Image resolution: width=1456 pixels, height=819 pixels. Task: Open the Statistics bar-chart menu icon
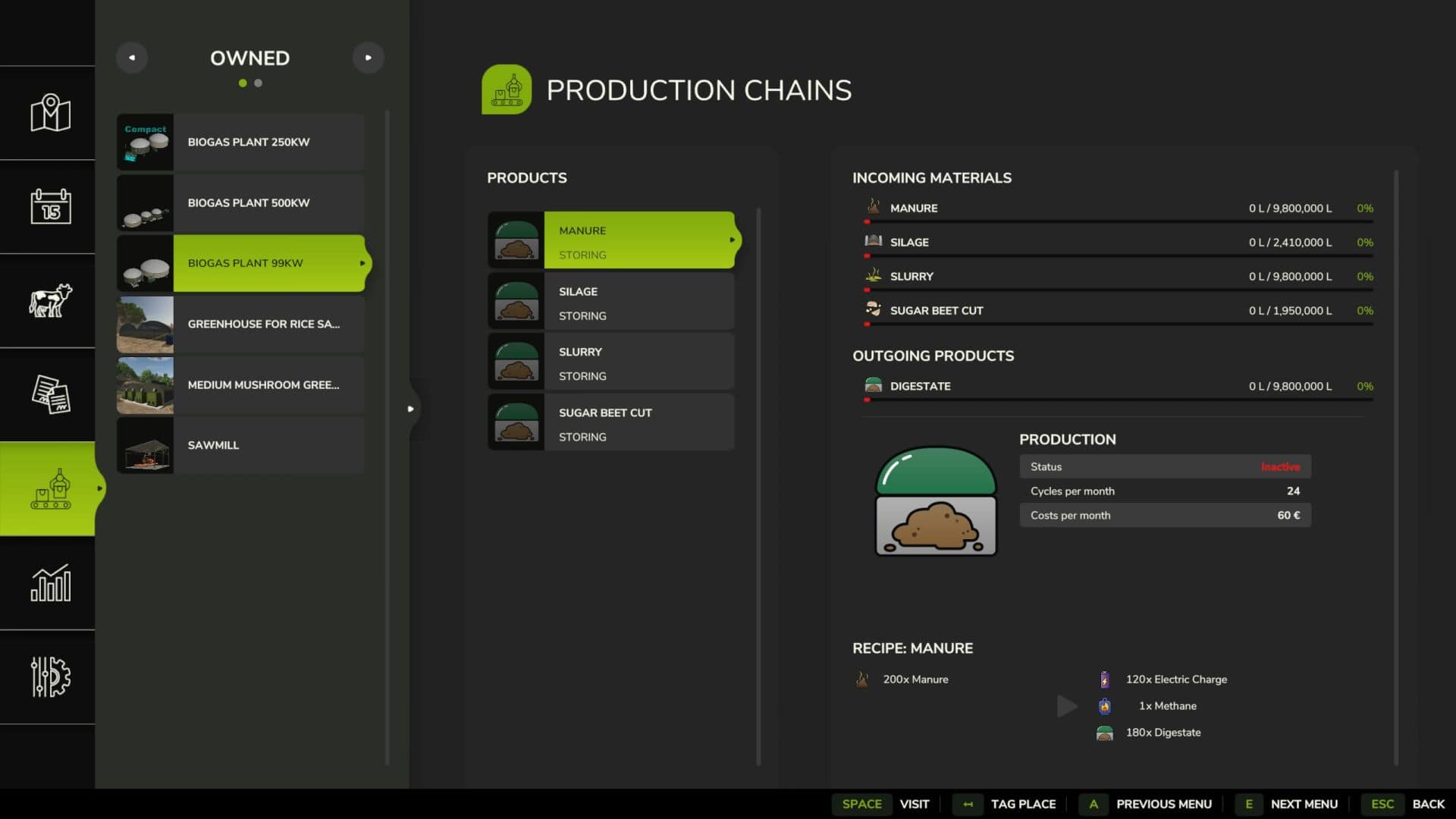point(50,582)
